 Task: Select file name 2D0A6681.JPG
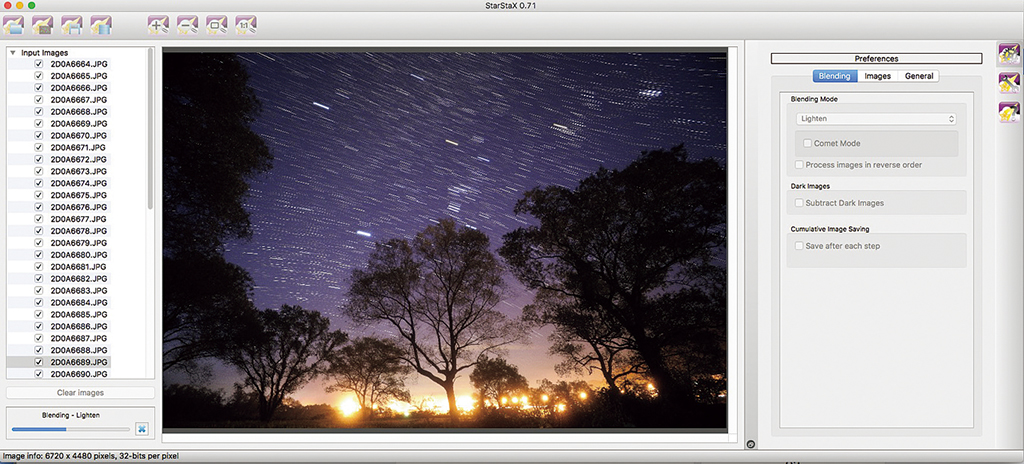(x=79, y=267)
